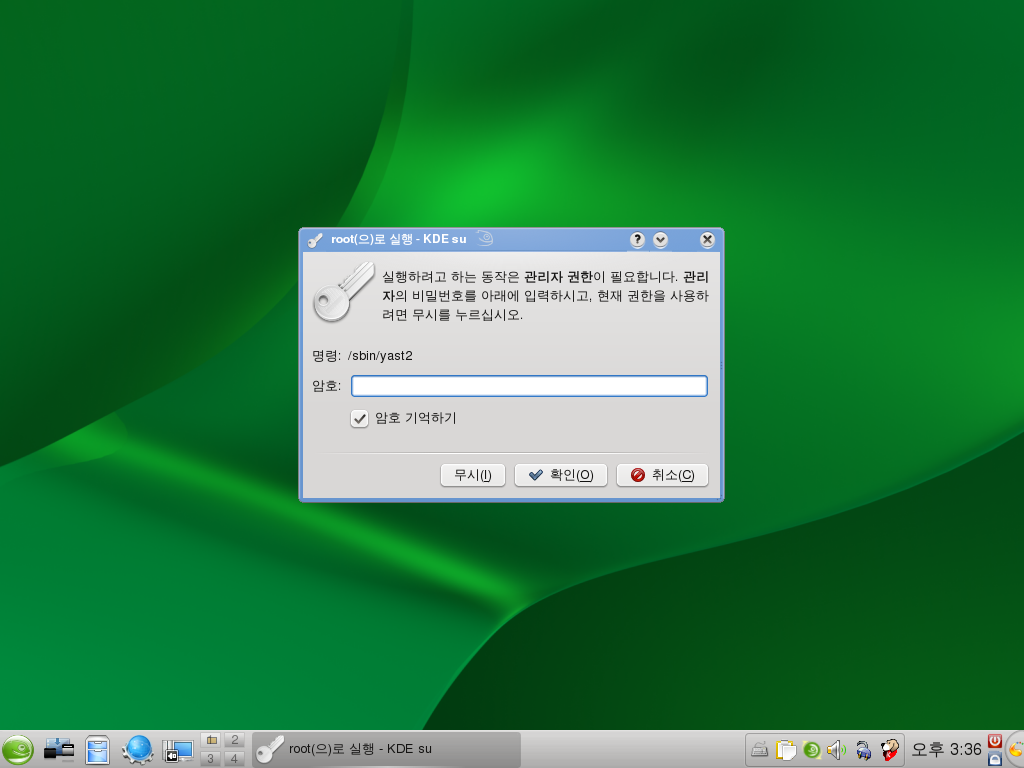
Task: Click the red logout power button
Action: point(995,741)
